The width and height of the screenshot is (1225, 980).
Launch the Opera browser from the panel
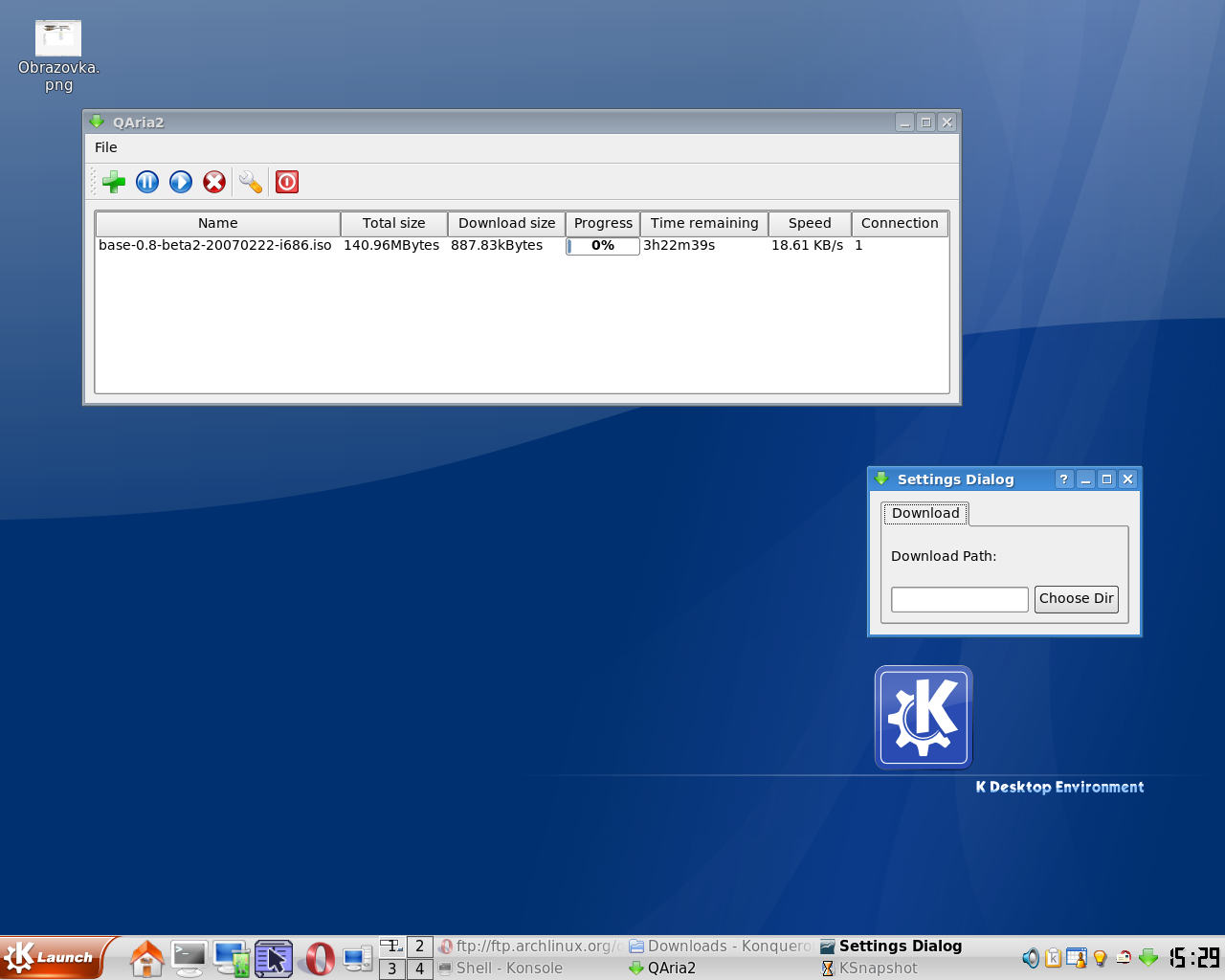point(319,959)
